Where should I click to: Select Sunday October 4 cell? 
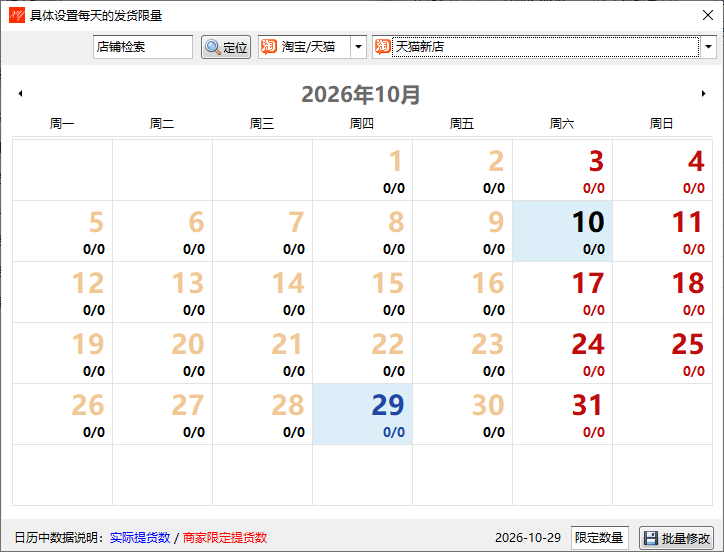[x=663, y=170]
